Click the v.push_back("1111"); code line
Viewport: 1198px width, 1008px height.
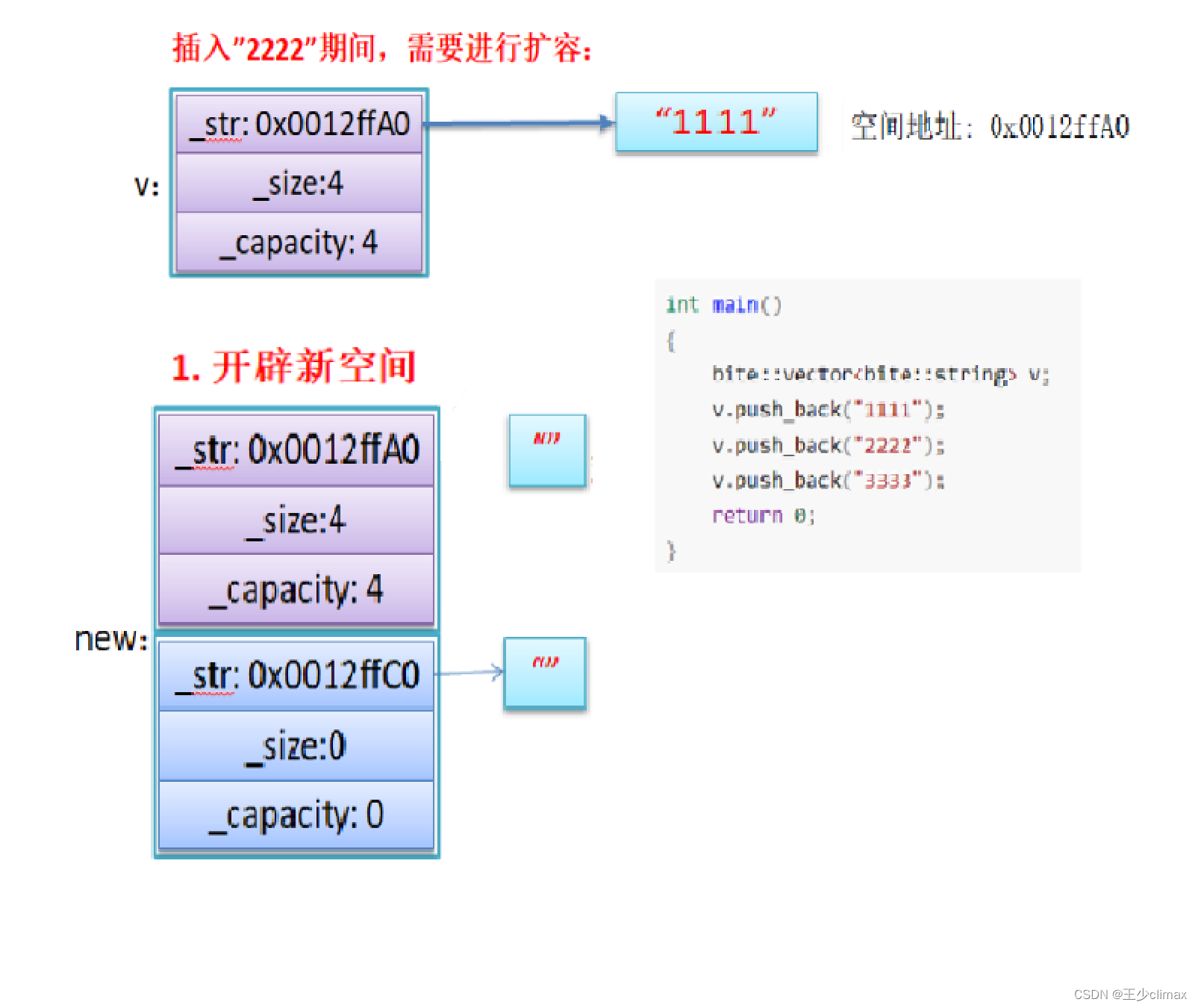tap(829, 409)
